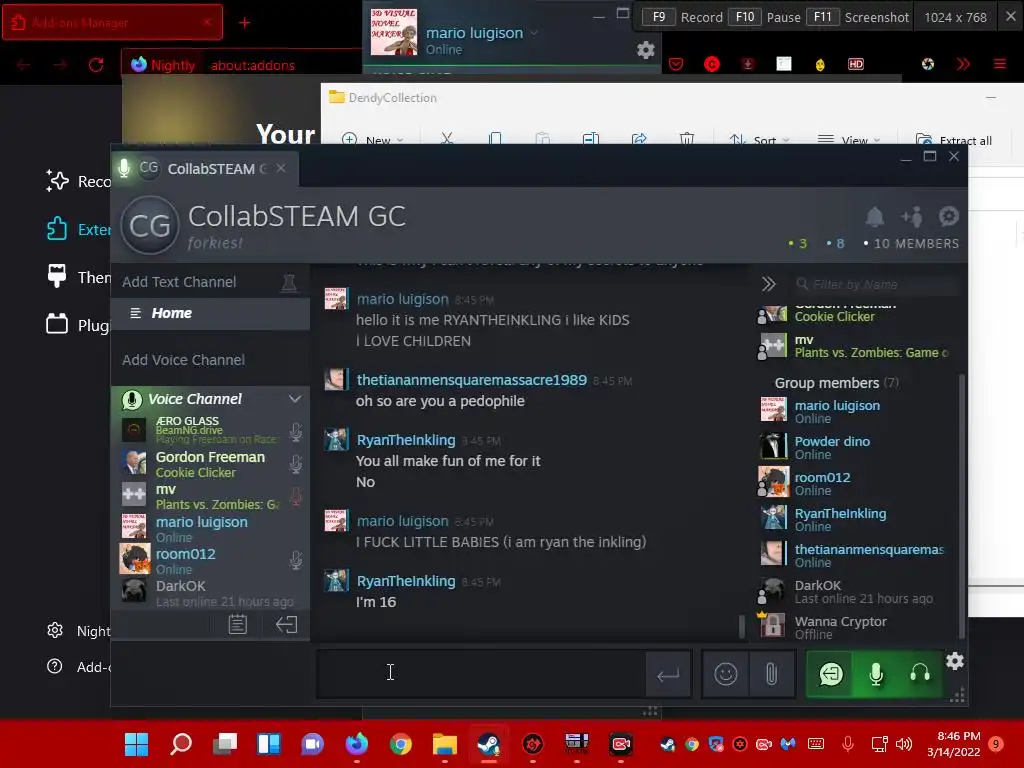Click Windows Start button on taskbar
The image size is (1024, 768).
(x=136, y=744)
